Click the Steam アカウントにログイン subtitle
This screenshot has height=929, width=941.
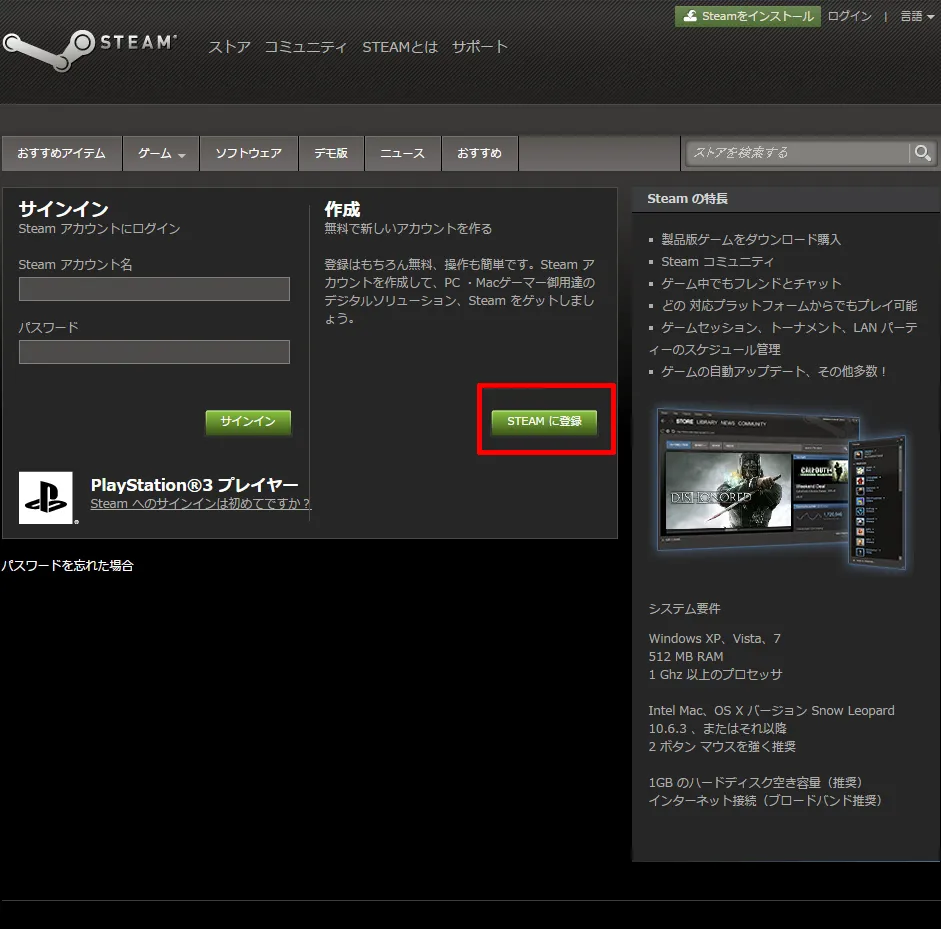pyautogui.click(x=99, y=229)
